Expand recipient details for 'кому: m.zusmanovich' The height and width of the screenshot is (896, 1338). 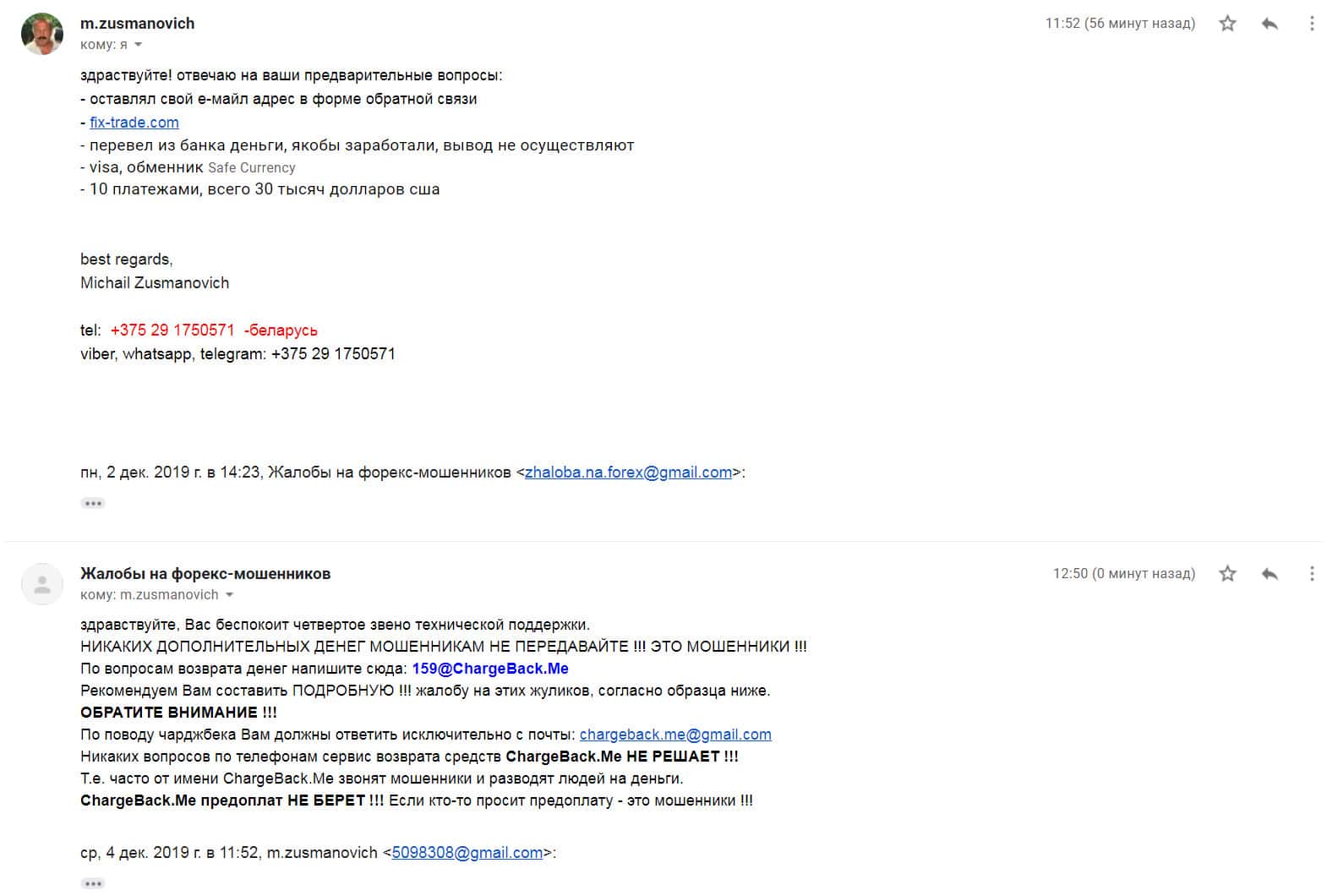(x=229, y=595)
